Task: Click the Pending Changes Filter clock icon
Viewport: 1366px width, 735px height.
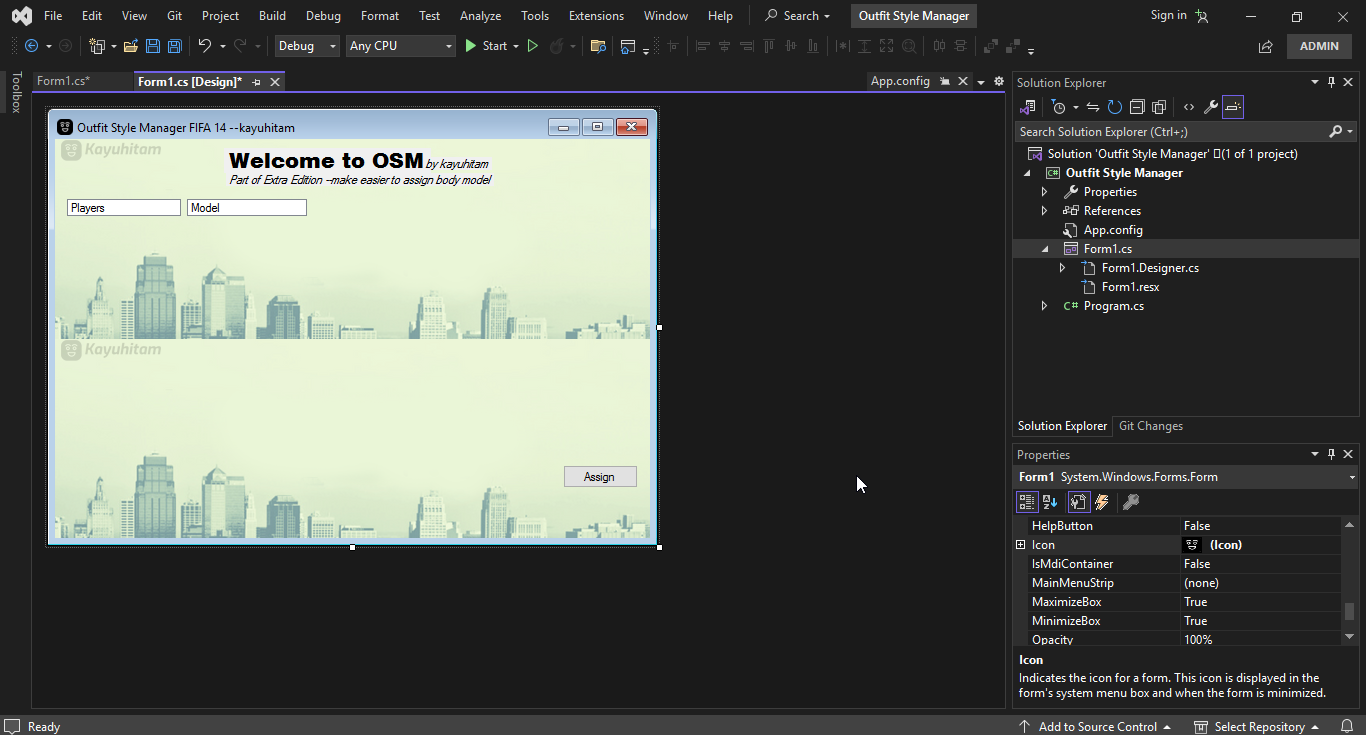Action: click(1059, 107)
